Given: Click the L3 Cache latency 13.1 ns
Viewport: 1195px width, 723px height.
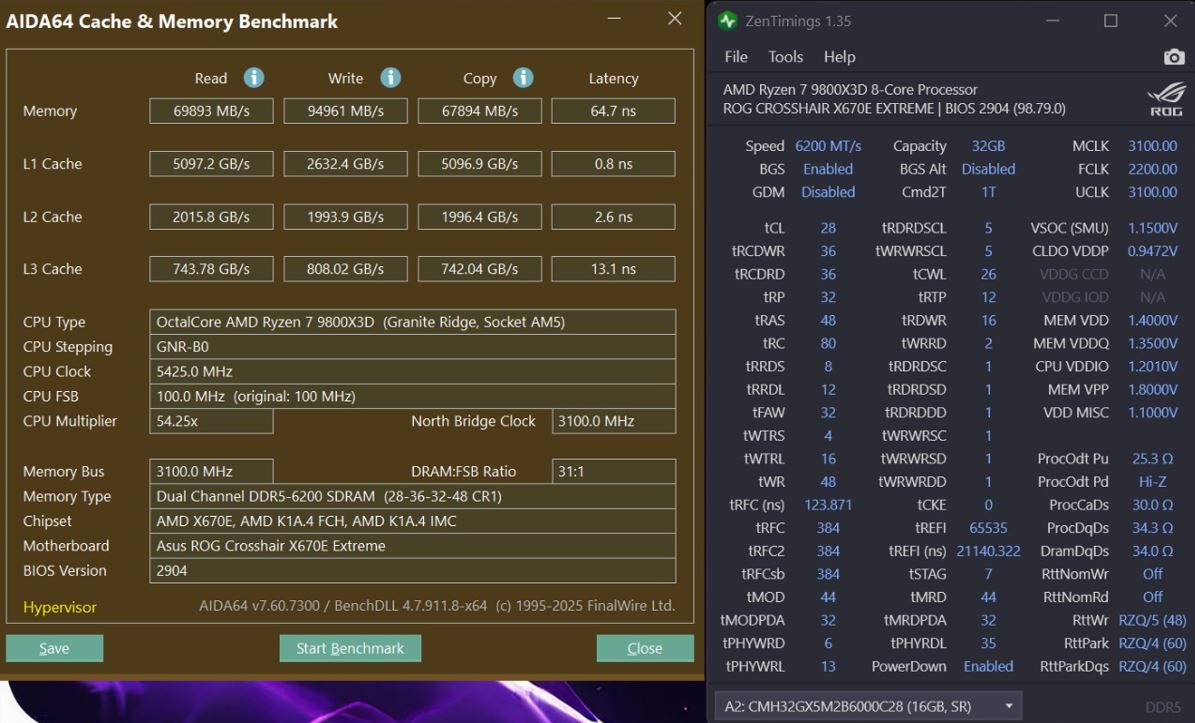Looking at the screenshot, I should pos(614,269).
